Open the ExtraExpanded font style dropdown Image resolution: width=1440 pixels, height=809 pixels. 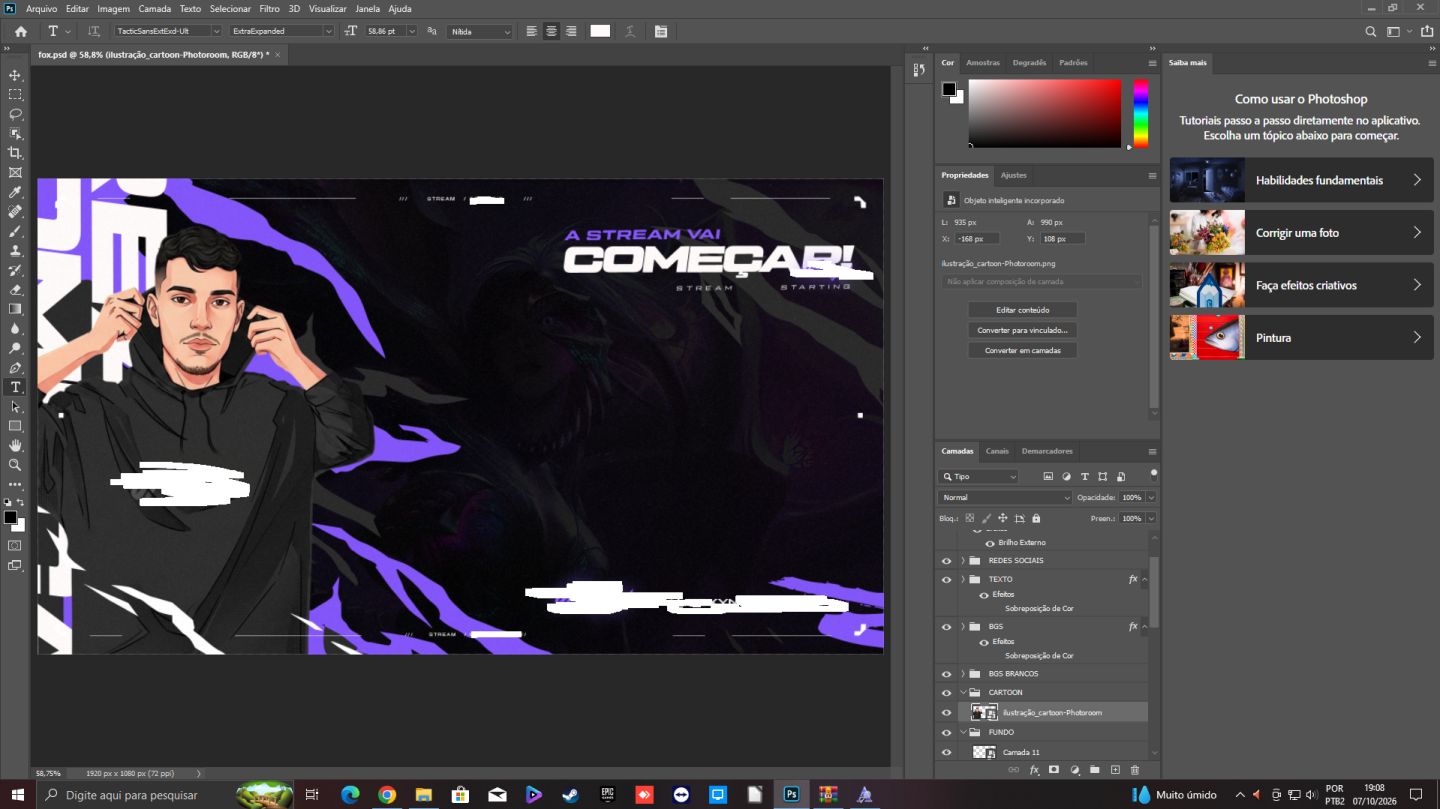[x=282, y=31]
